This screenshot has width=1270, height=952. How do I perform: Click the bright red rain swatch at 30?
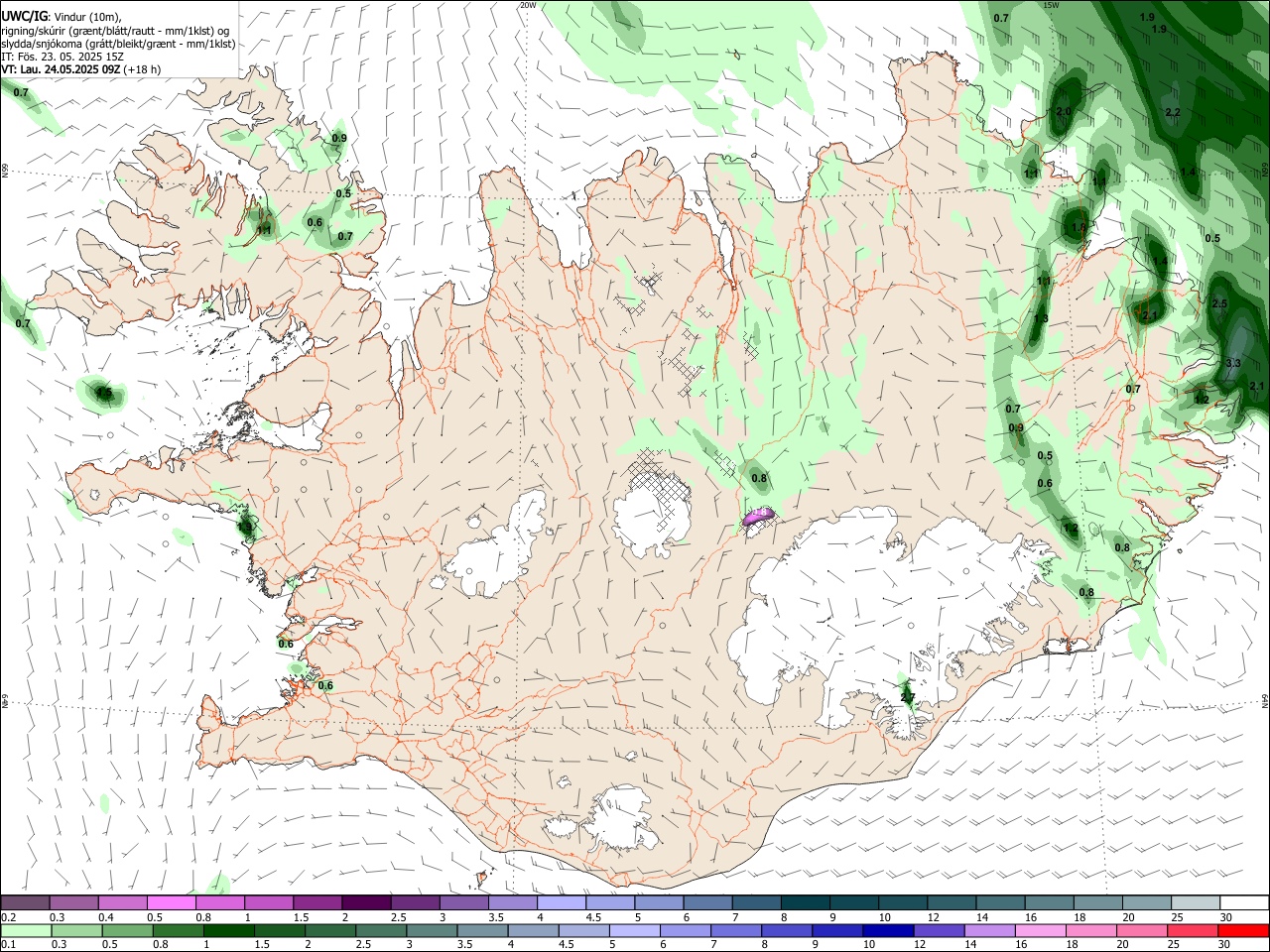1244,931
